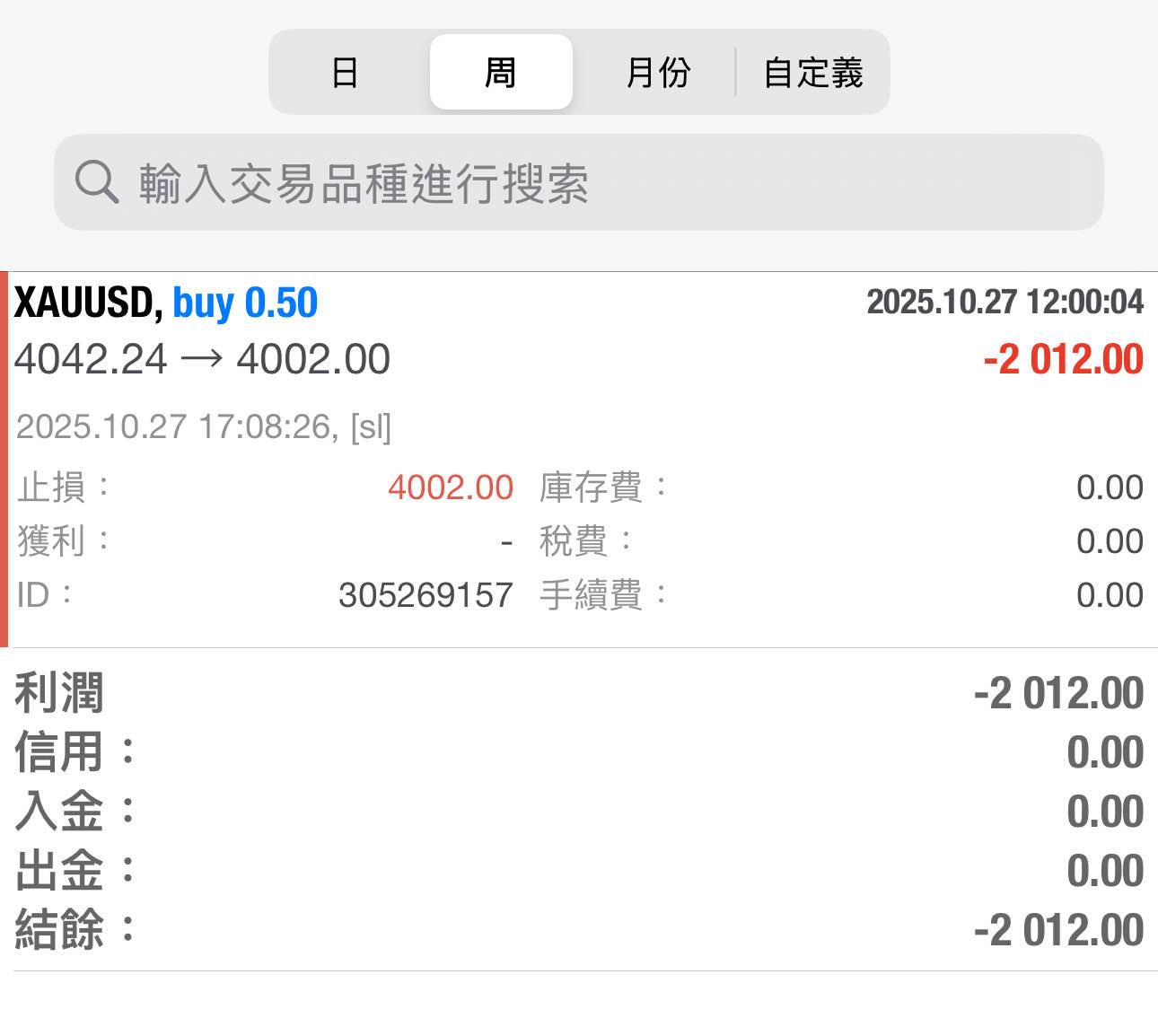Select the 日 (day) period tab

coord(346,72)
